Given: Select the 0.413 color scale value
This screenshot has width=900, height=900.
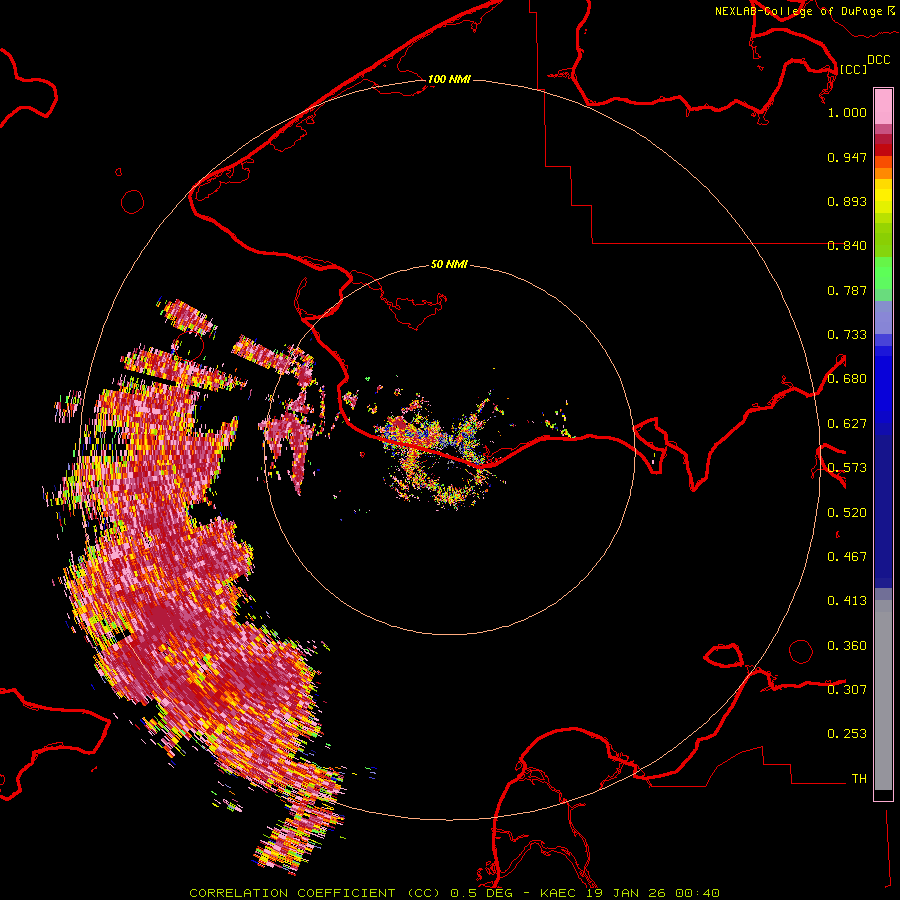Looking at the screenshot, I should [847, 601].
